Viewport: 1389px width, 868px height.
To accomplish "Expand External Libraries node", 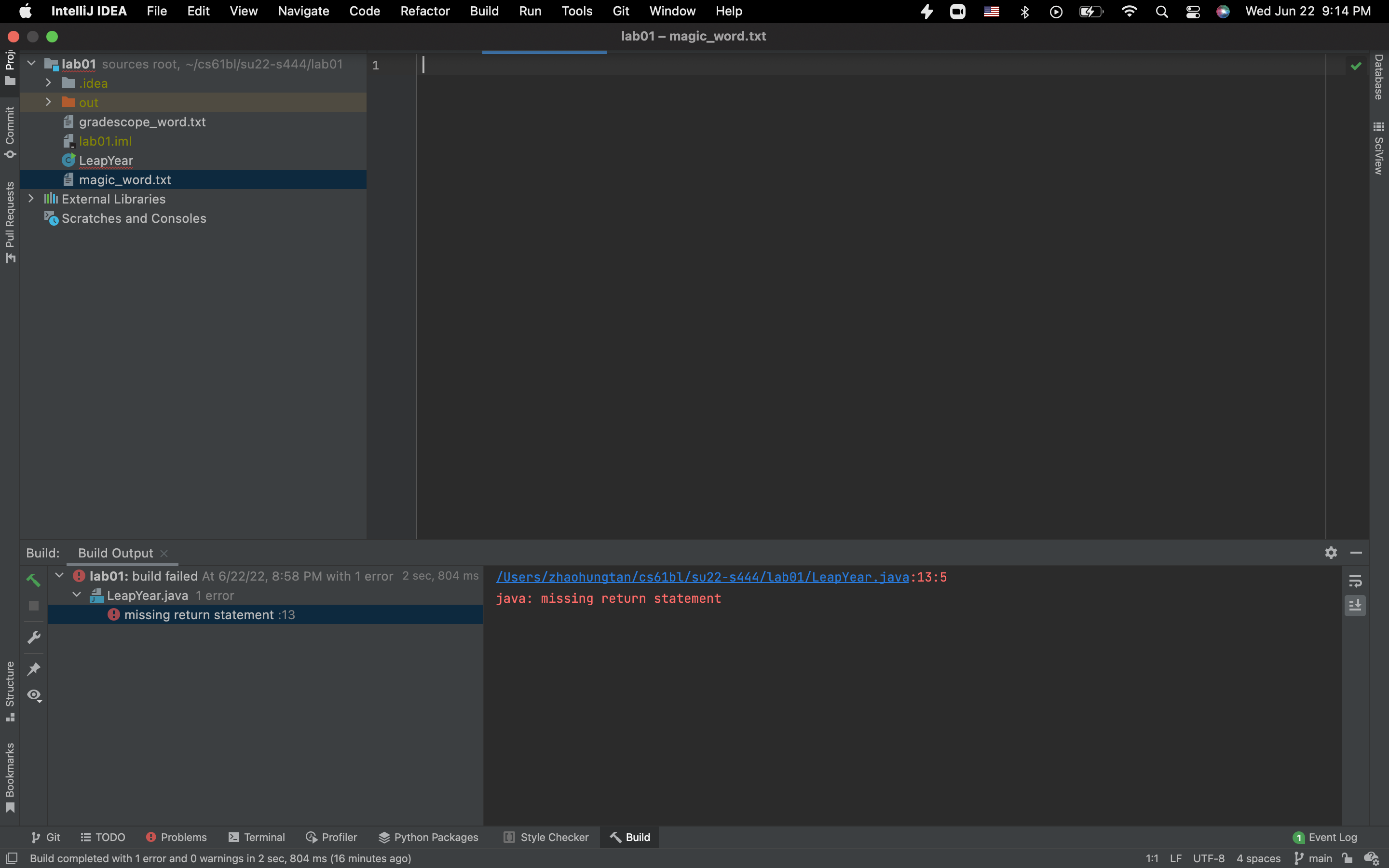I will (x=31, y=199).
